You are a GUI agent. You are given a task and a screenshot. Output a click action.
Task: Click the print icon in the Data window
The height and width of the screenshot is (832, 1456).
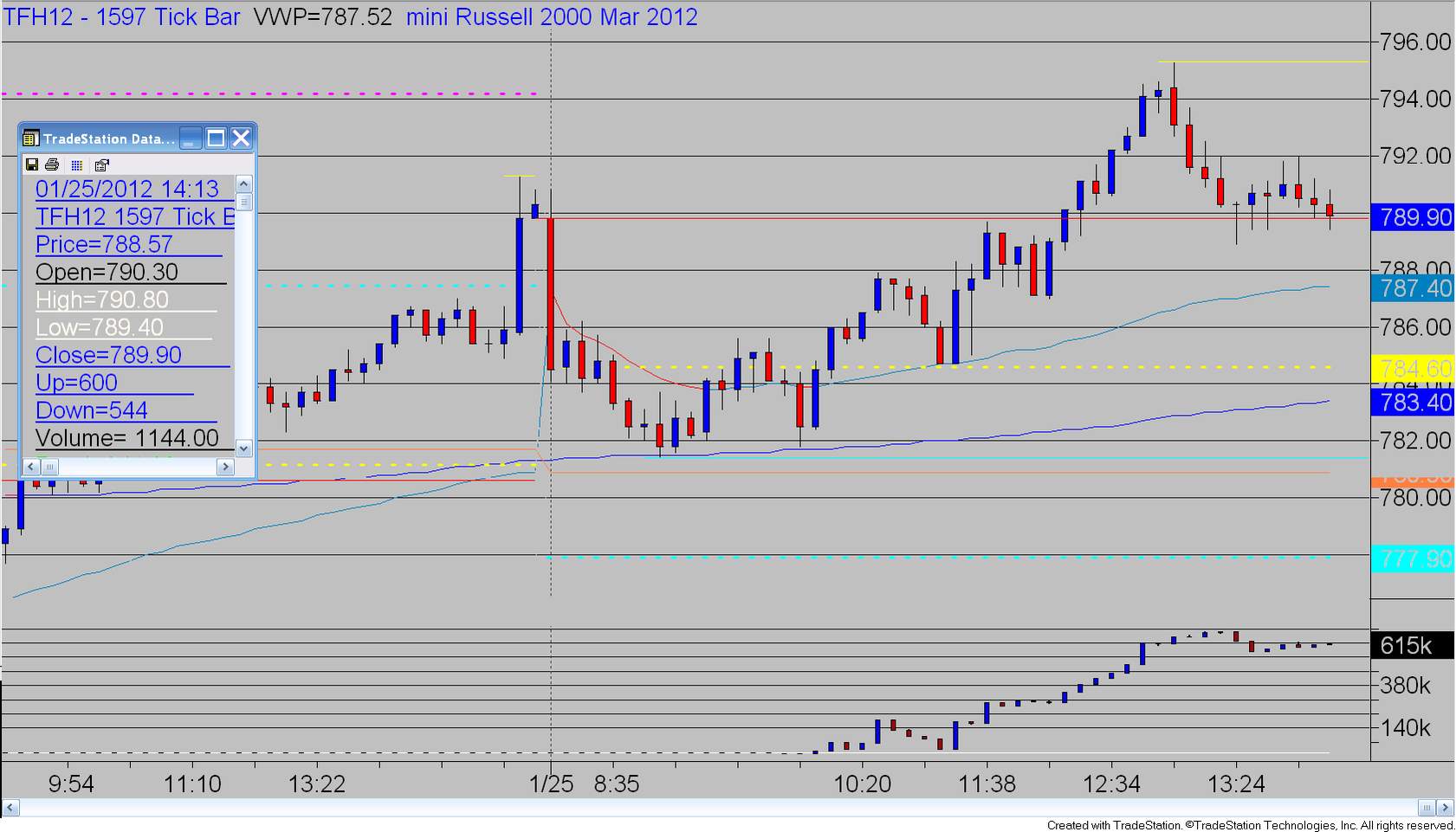click(x=52, y=164)
